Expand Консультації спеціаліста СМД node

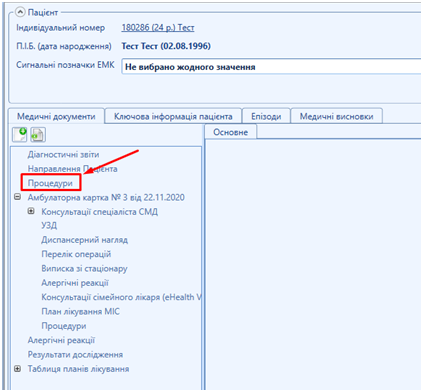click(x=31, y=211)
